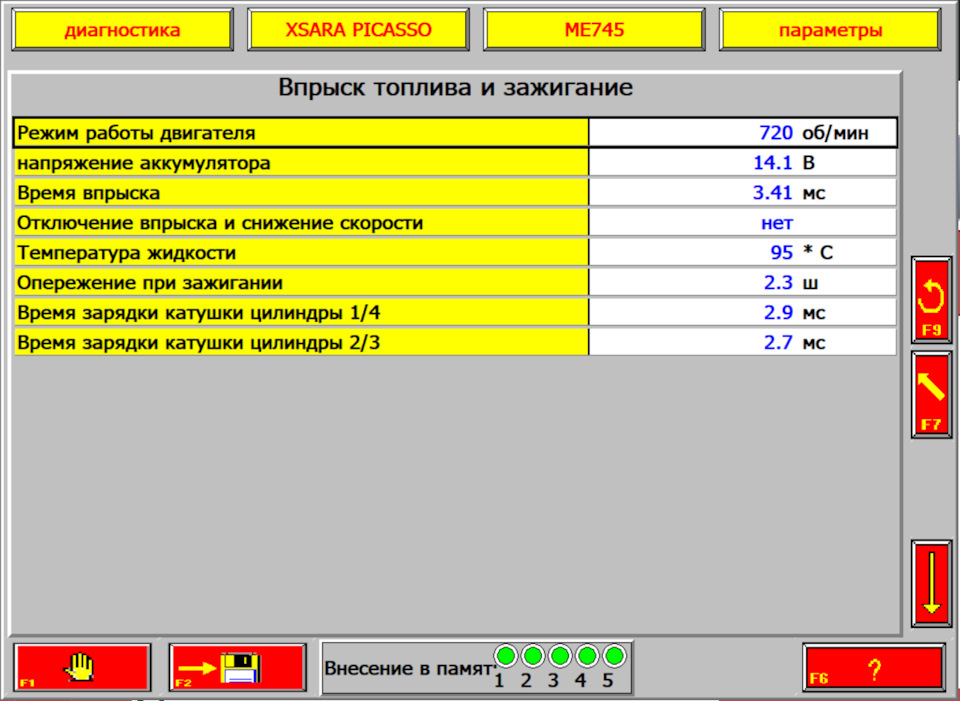Click memory slot 4 green circle icon
Screen dimensions: 960x701
[x=587, y=655]
